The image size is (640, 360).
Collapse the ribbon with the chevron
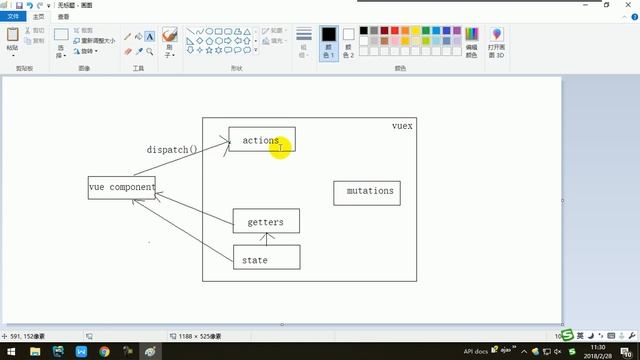[624, 17]
